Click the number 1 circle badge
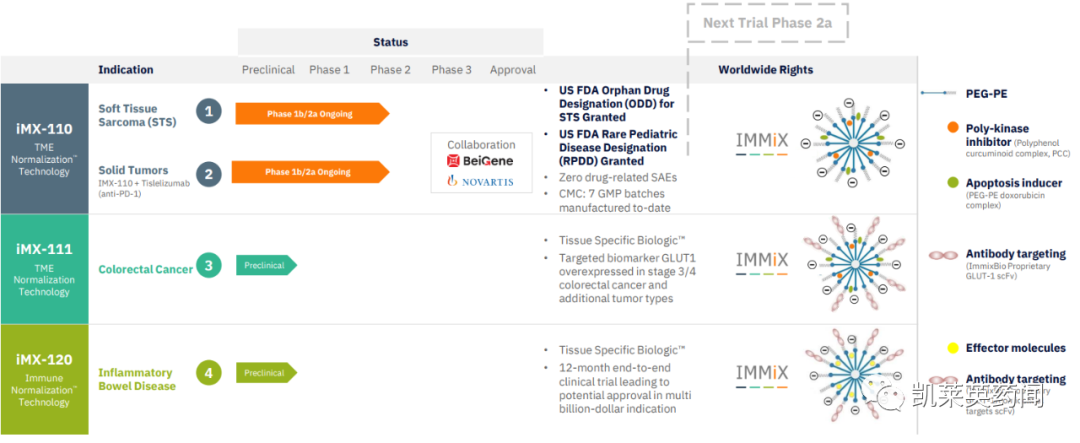The height and width of the screenshot is (443, 1080). pyautogui.click(x=208, y=111)
